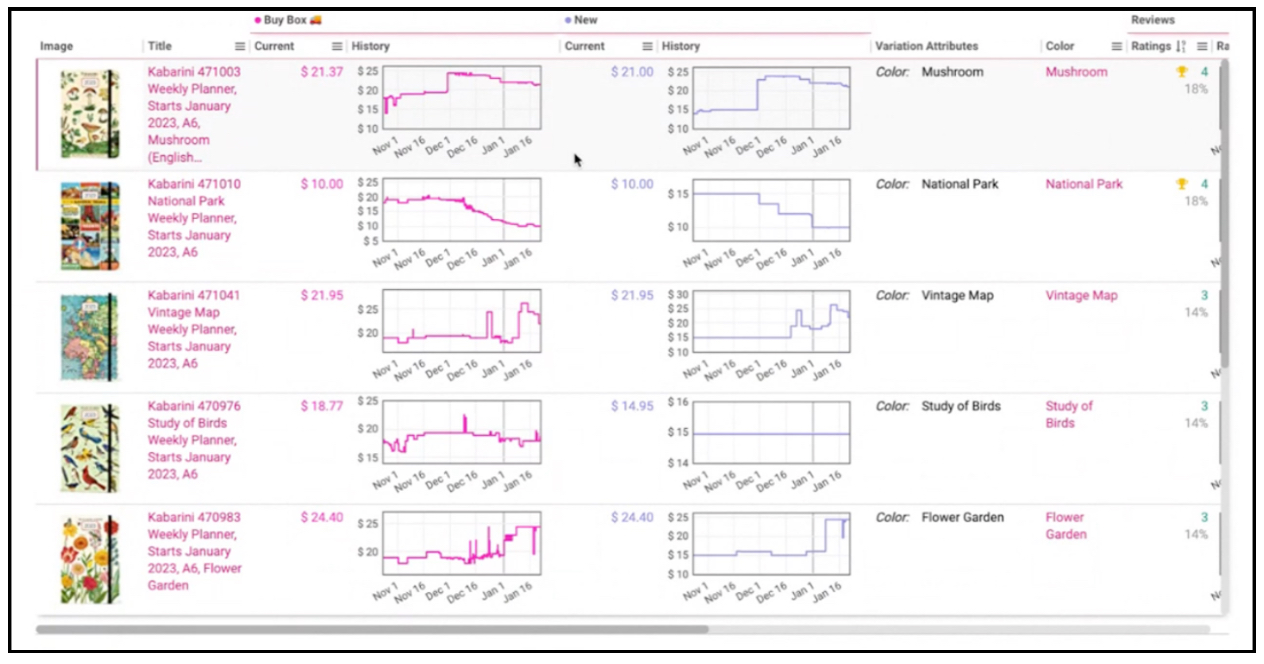
Task: Open the New Current column menu icon
Action: tap(647, 46)
